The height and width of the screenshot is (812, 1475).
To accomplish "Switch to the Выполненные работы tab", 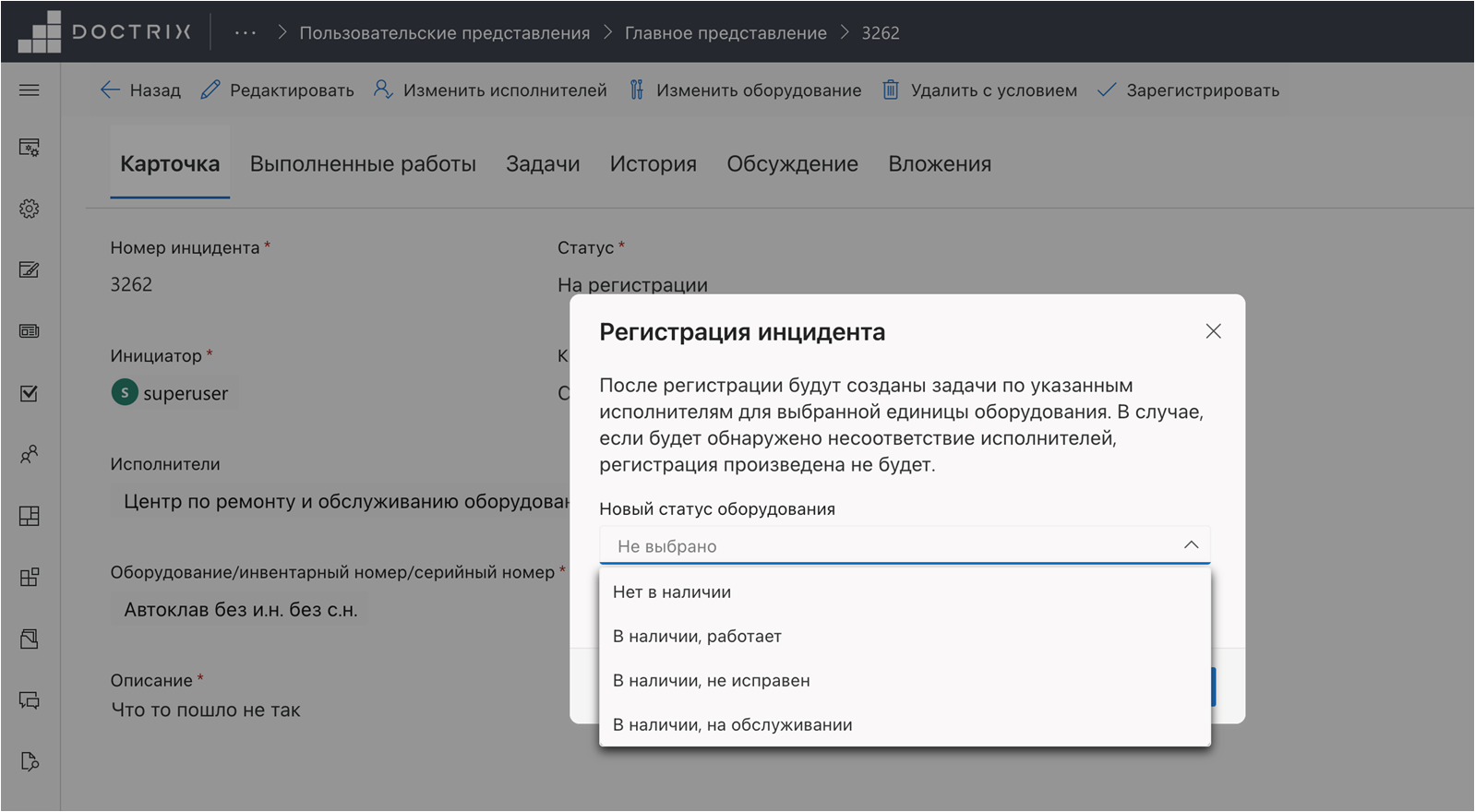I will click(363, 164).
